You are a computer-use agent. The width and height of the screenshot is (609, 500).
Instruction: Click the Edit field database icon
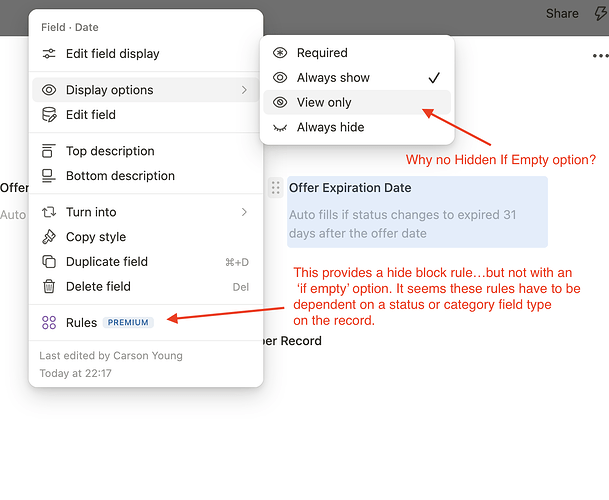[49, 115]
